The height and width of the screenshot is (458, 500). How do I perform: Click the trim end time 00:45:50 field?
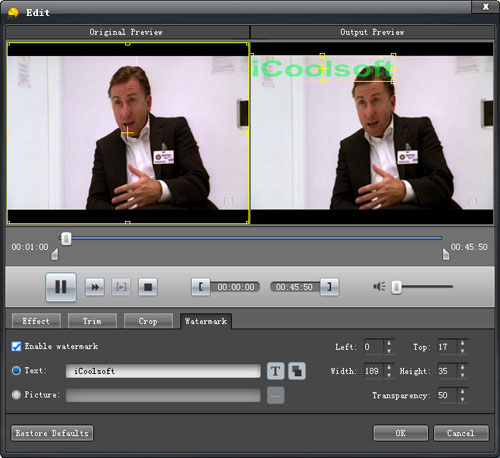tap(295, 287)
